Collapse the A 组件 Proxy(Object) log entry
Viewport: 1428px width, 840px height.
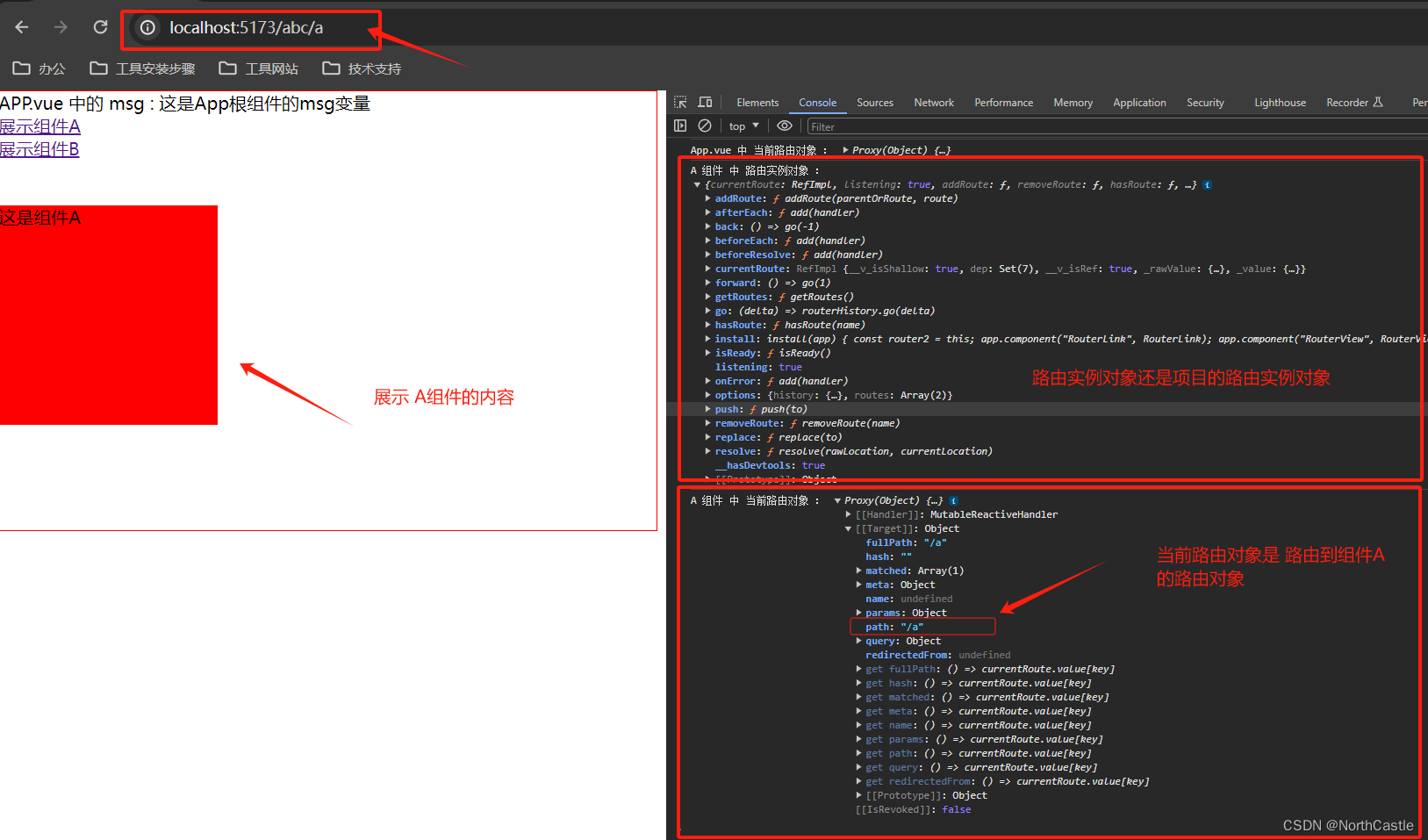[837, 501]
